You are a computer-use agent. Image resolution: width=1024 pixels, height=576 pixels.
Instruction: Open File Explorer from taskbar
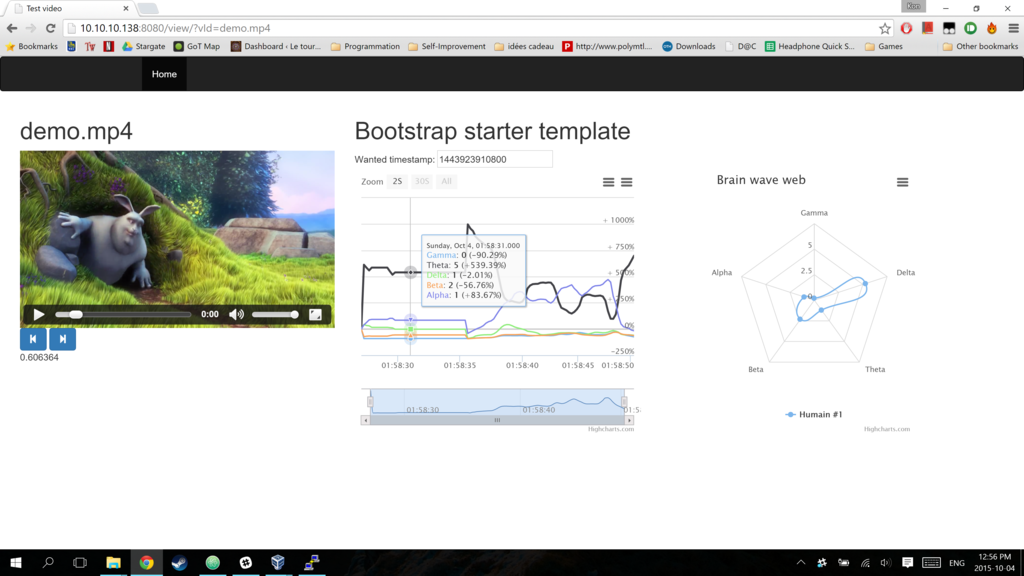[x=113, y=562]
